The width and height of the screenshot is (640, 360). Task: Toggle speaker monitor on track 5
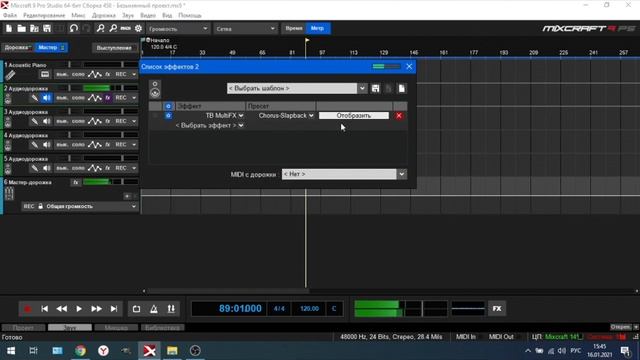[47, 168]
